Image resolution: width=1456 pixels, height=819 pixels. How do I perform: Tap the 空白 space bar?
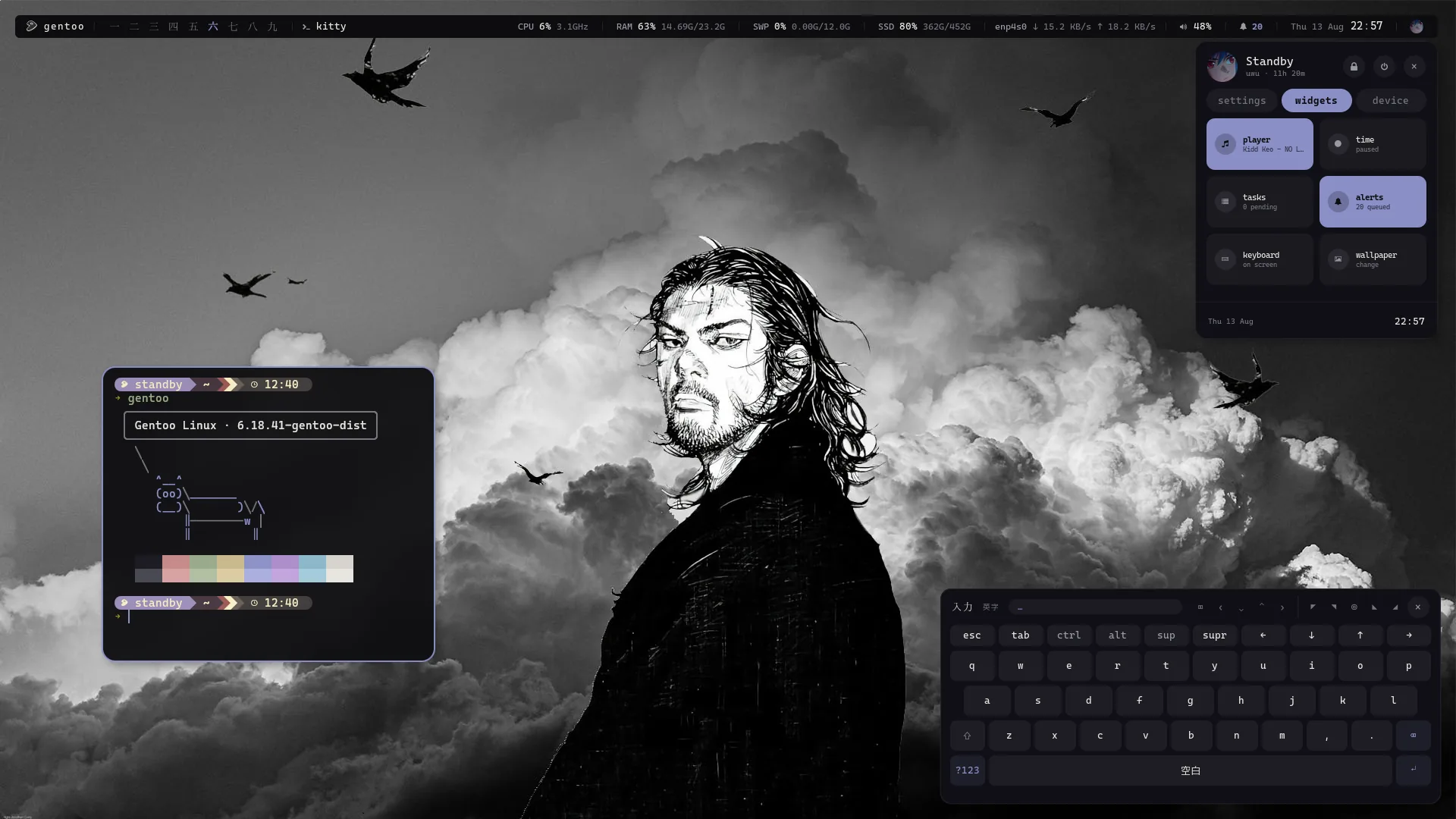pos(1190,770)
